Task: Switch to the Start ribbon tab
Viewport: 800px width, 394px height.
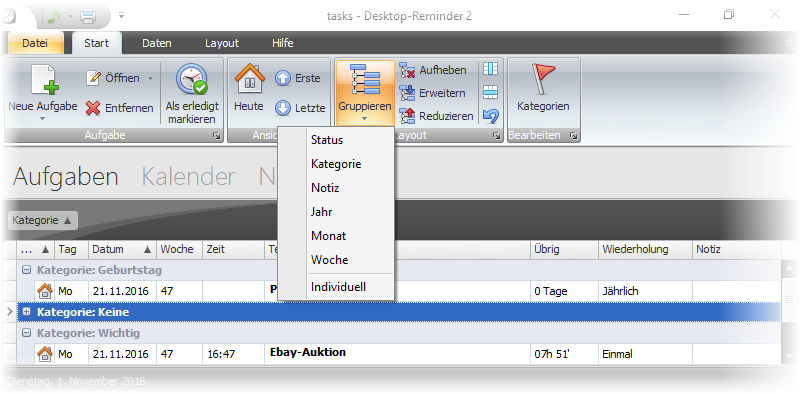Action: point(96,43)
